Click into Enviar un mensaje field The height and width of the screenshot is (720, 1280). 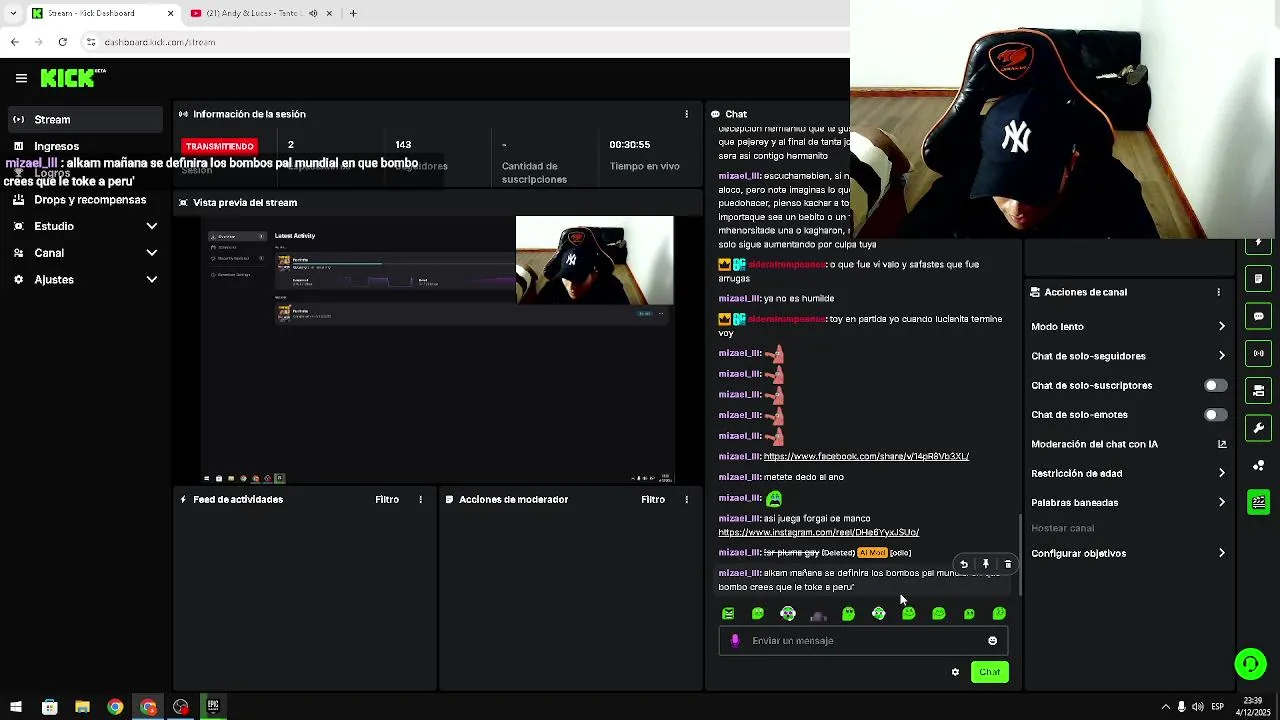865,641
